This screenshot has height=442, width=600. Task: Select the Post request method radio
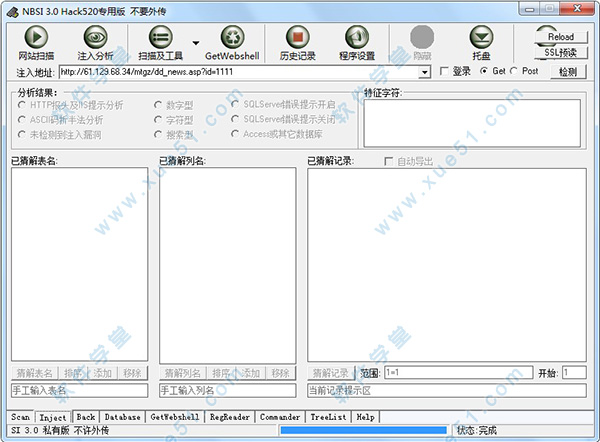[514, 71]
